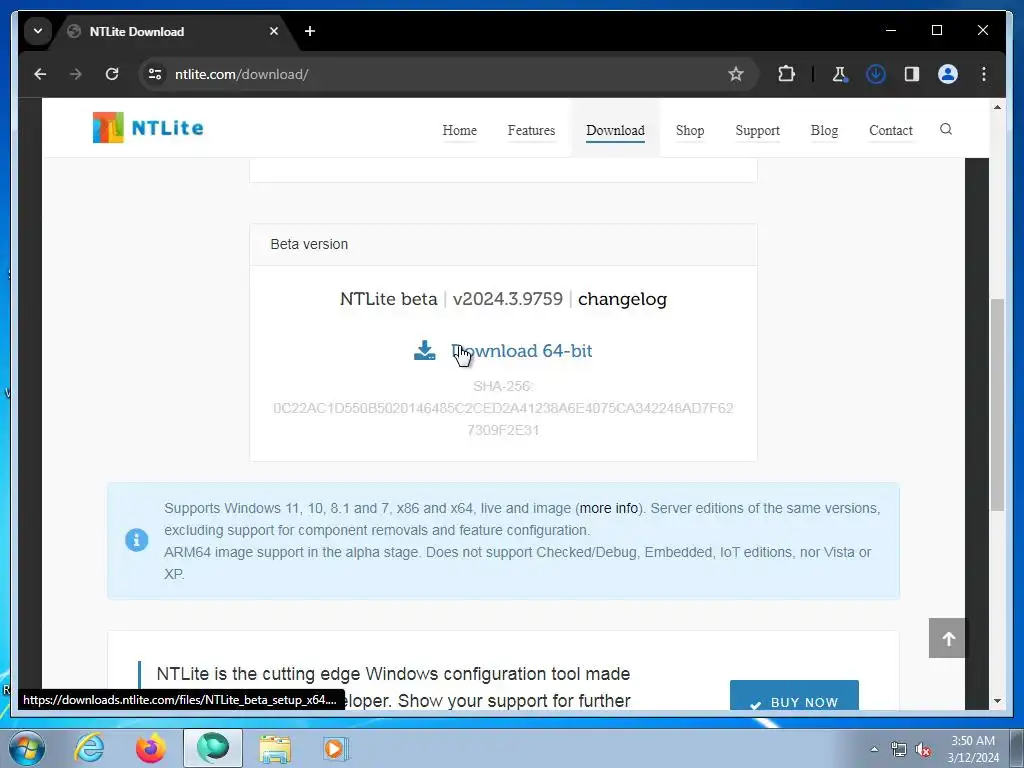1024x768 pixels.
Task: Open Chrome Labs flask icon
Action: (839, 74)
